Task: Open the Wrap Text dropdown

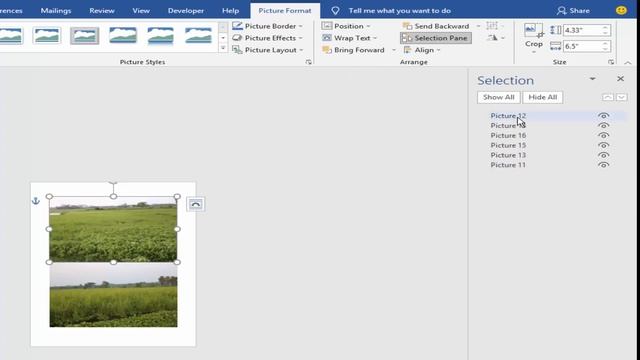Action: (349, 38)
